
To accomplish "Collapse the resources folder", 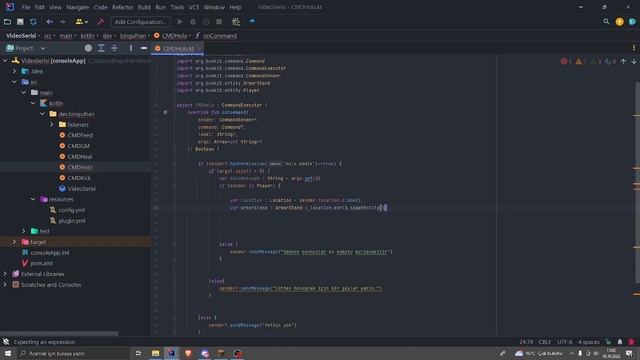I will [x=33, y=199].
